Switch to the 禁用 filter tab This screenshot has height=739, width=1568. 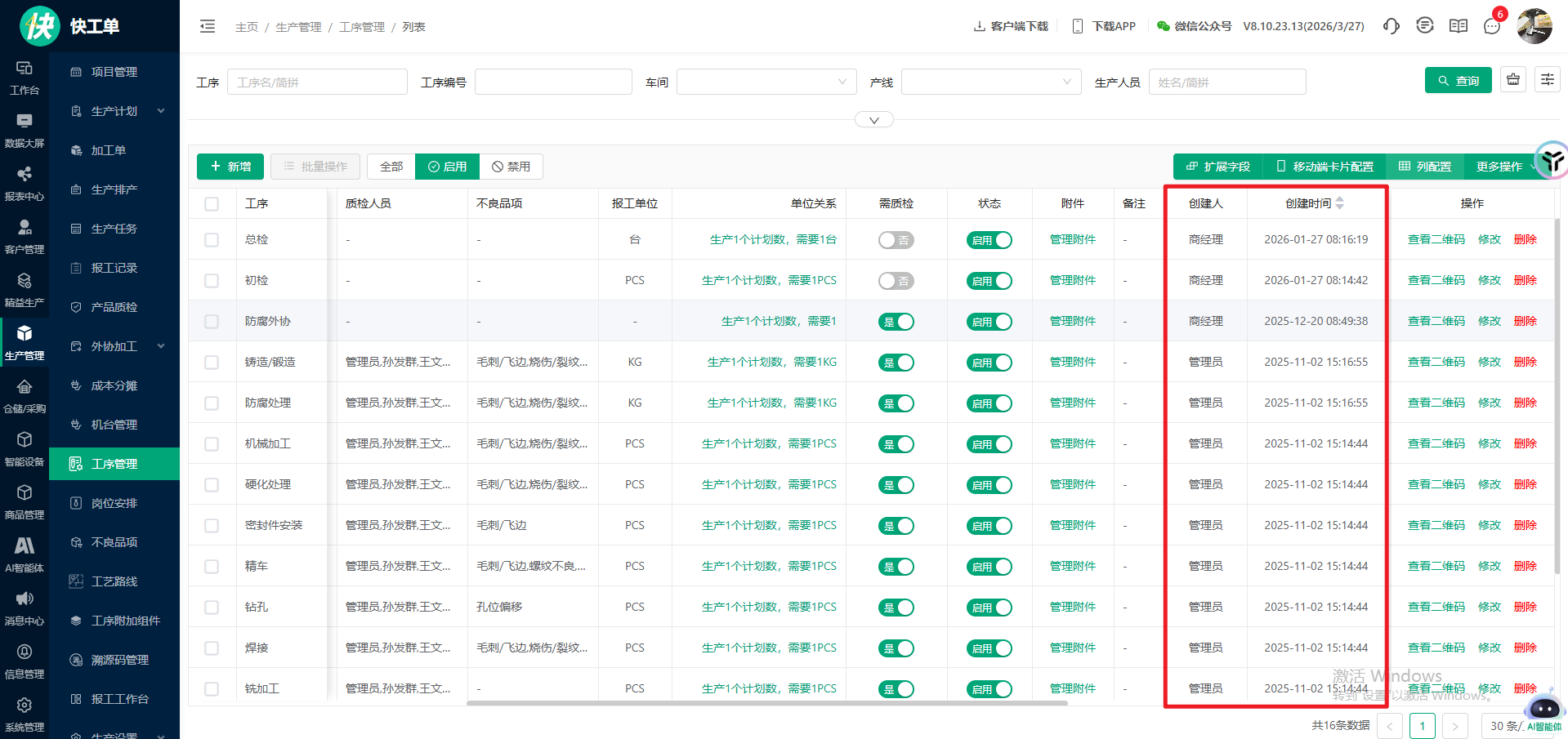[511, 167]
